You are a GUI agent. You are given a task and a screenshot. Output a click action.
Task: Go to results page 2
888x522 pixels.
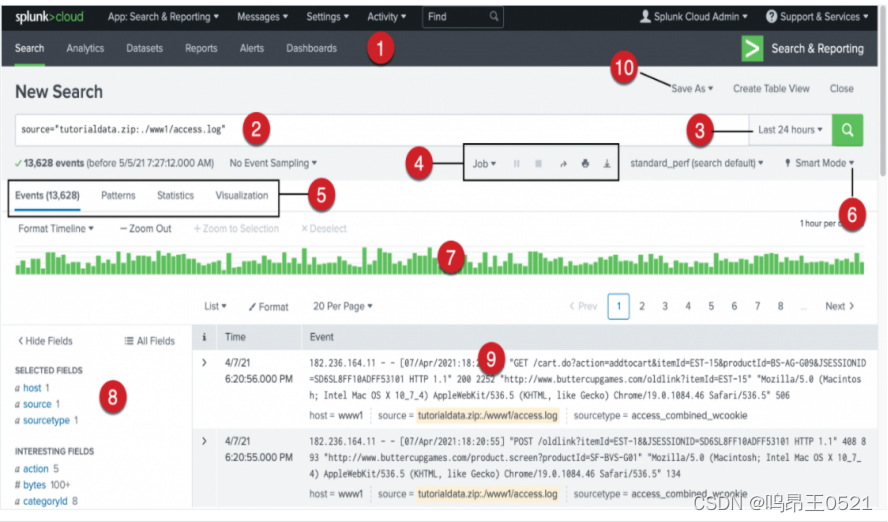pos(642,306)
